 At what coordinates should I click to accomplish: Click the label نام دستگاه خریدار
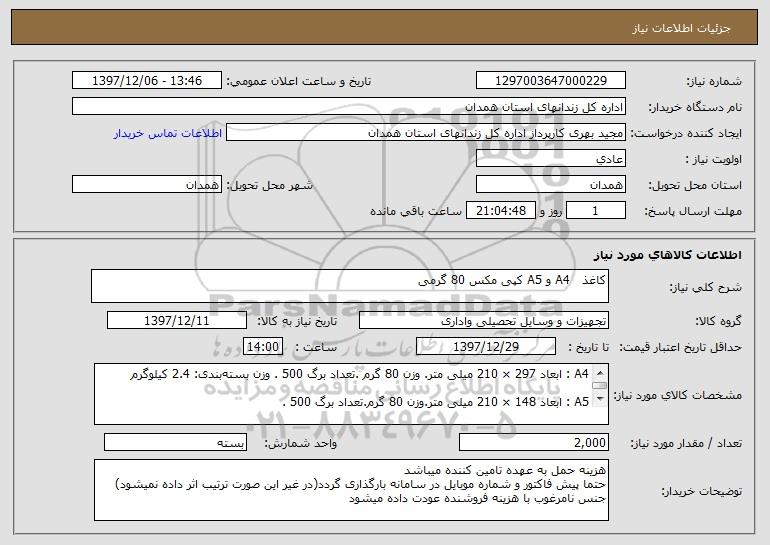coord(695,107)
